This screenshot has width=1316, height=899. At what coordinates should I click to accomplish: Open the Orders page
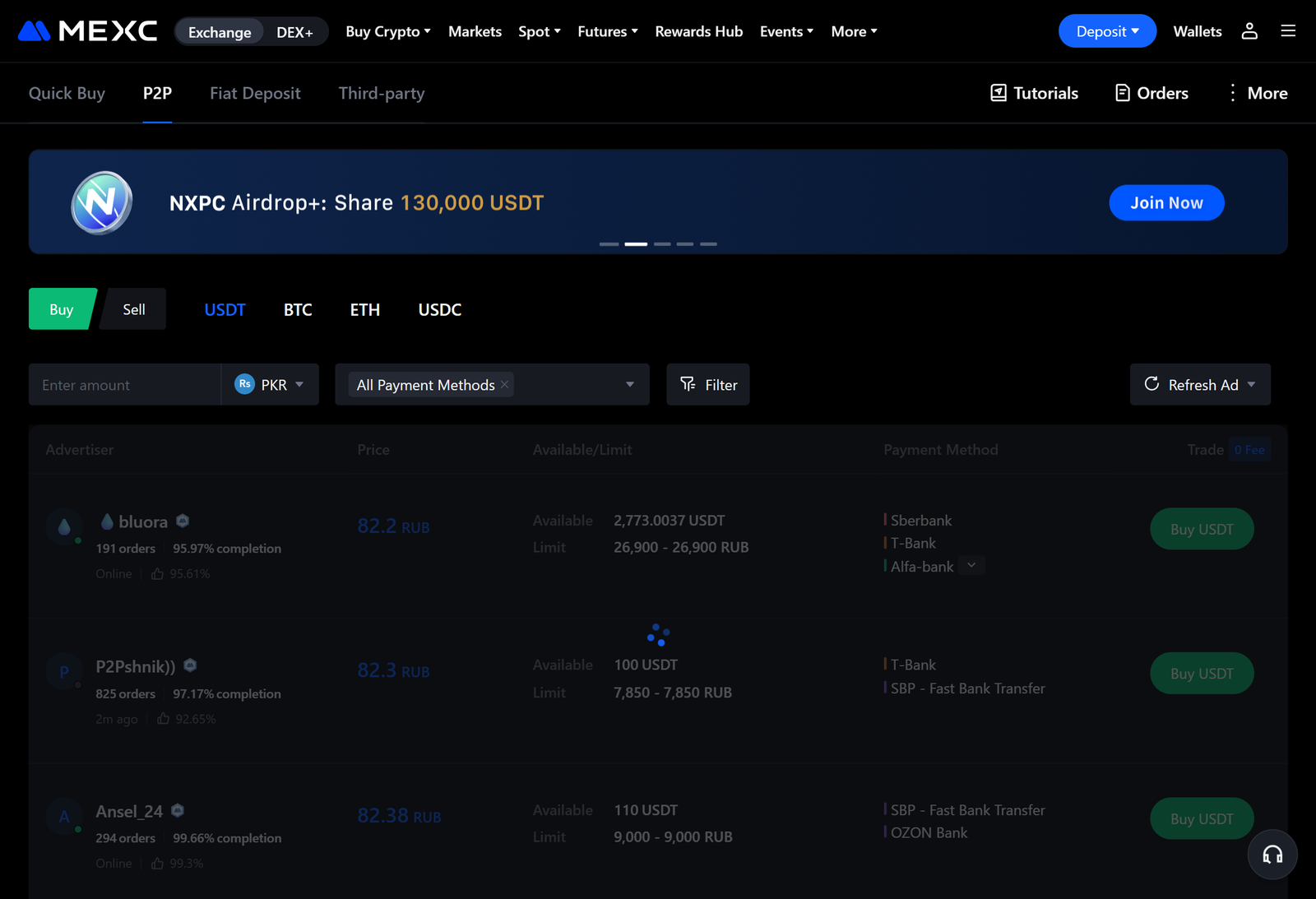(1151, 93)
